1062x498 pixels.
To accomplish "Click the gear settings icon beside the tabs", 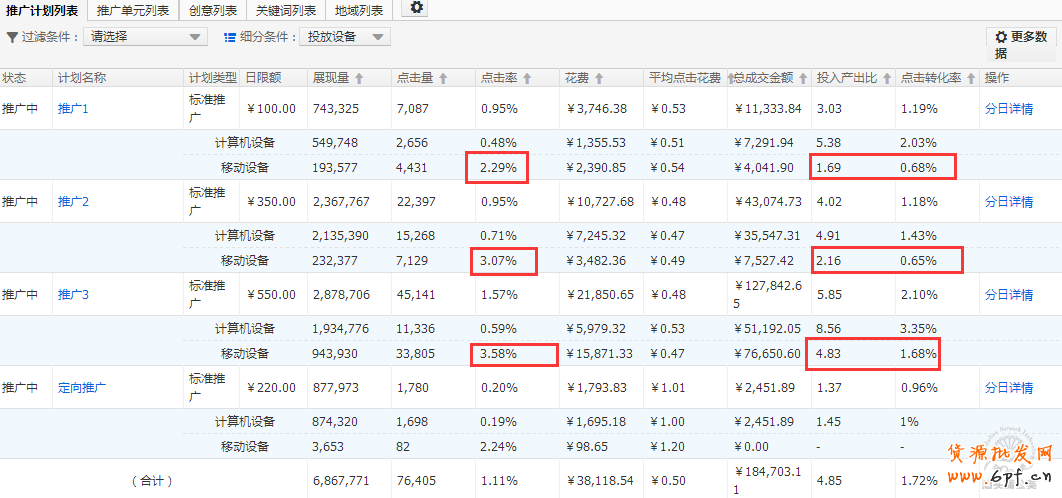I will pyautogui.click(x=417, y=8).
